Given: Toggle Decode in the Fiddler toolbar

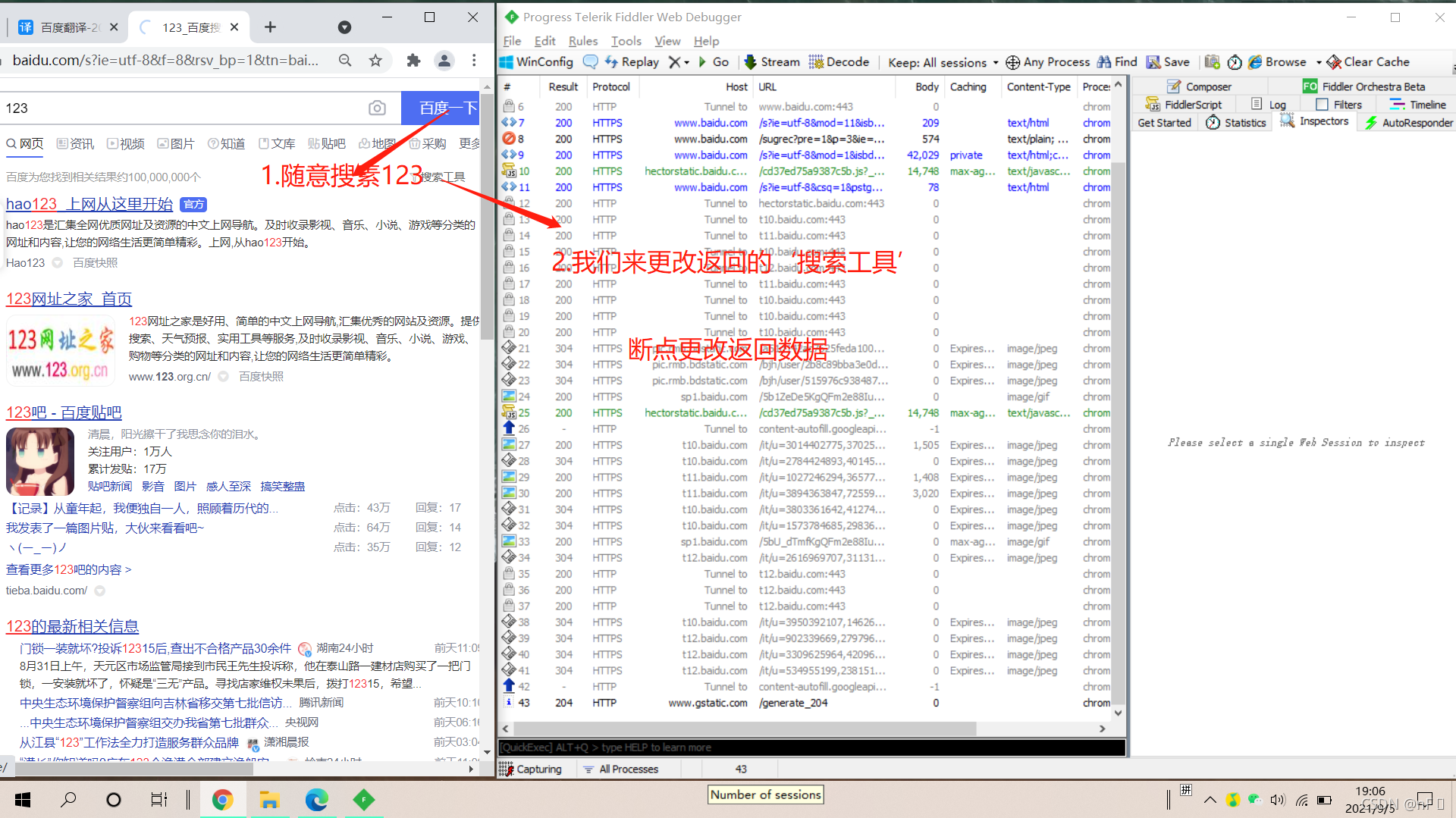Looking at the screenshot, I should [839, 62].
